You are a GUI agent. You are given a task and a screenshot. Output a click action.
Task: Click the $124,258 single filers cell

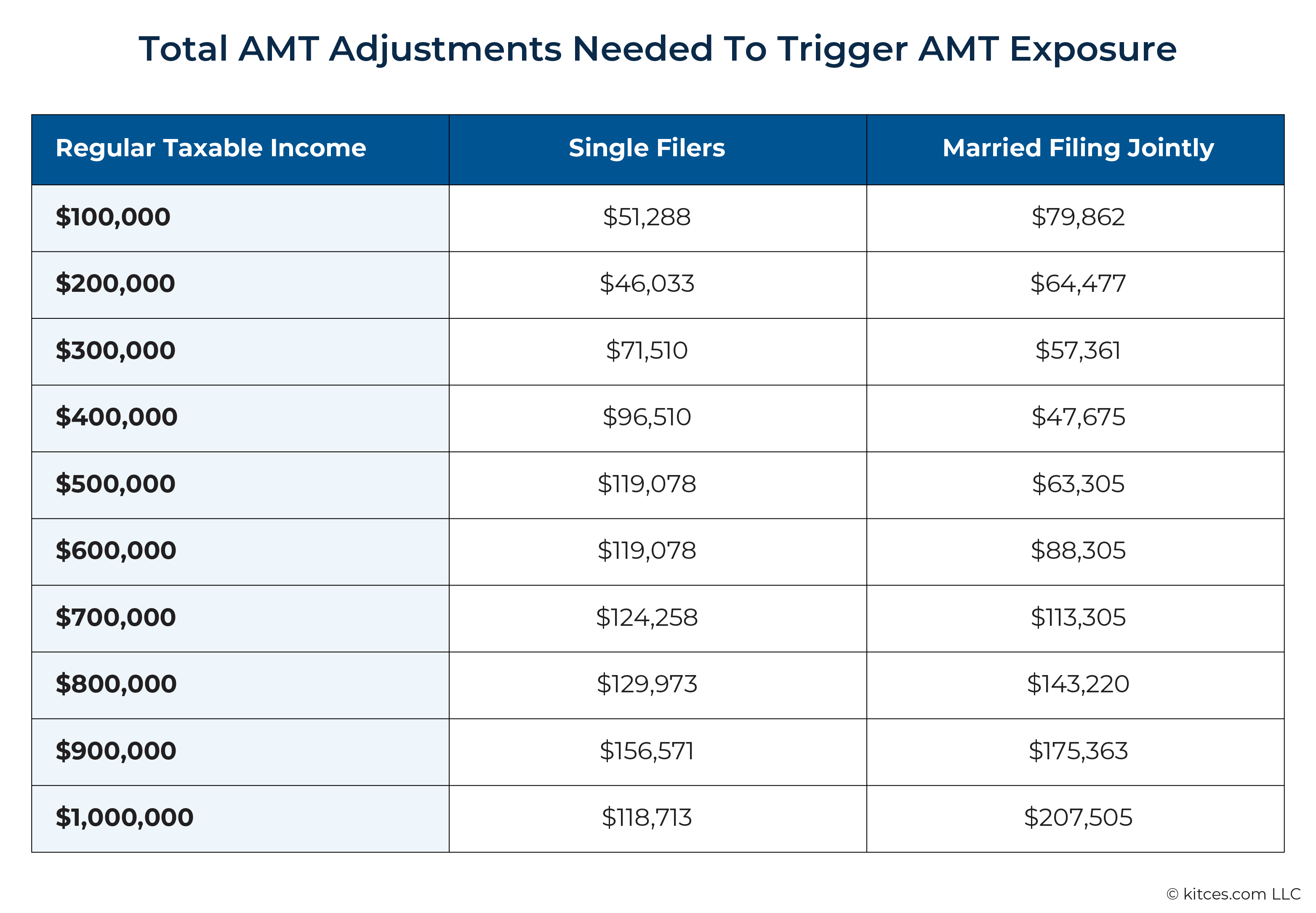pos(658,618)
